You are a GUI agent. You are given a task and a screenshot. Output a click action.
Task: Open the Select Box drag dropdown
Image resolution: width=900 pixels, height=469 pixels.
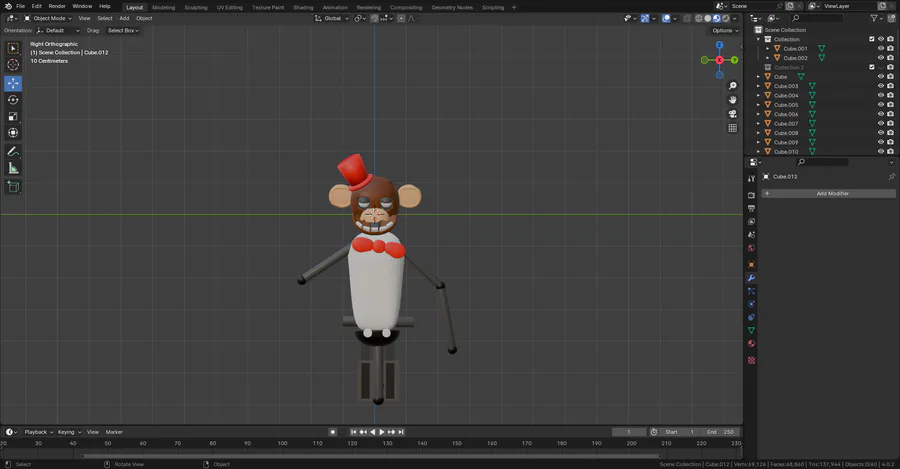click(123, 30)
